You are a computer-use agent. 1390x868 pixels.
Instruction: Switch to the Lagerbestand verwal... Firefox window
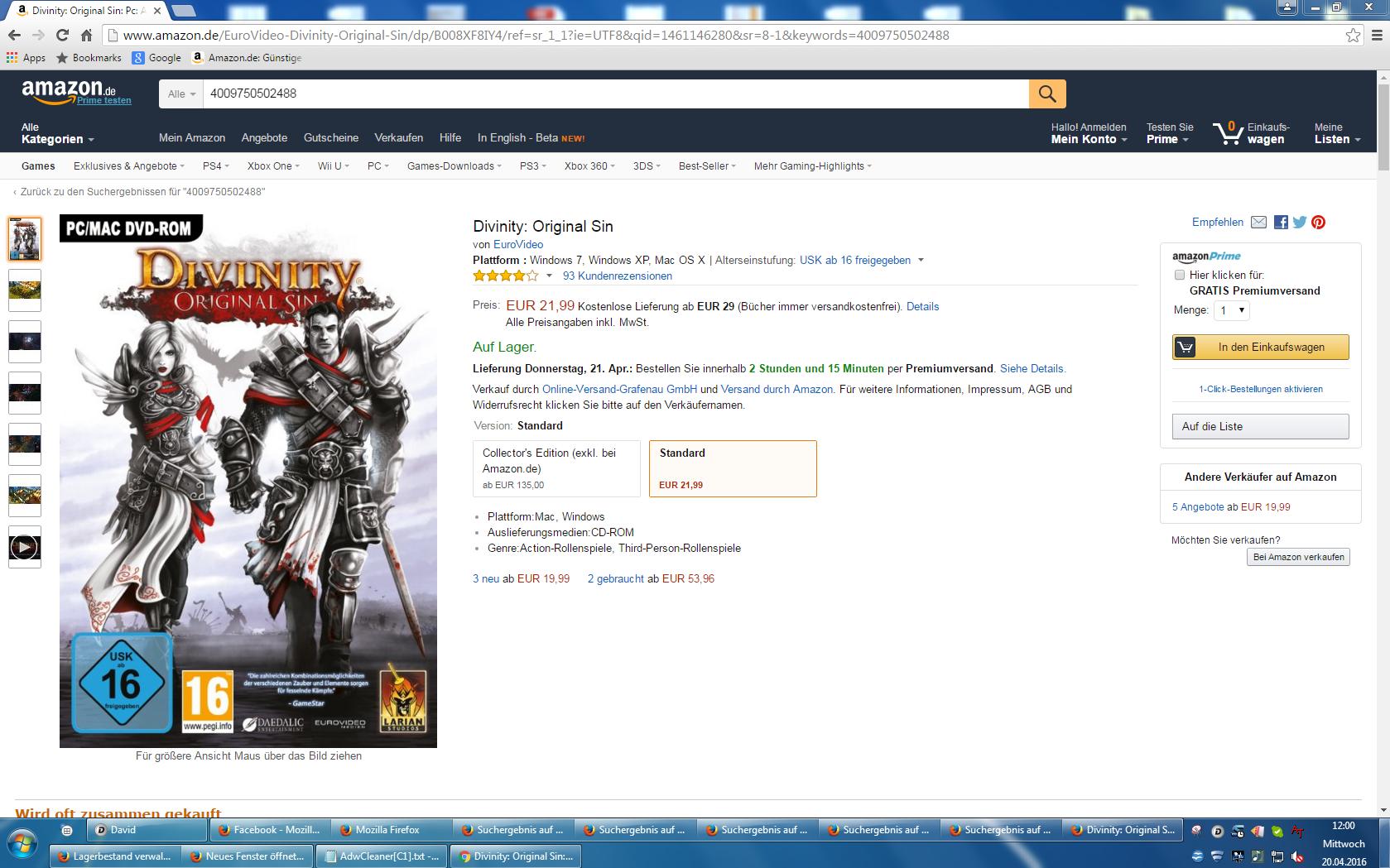click(114, 856)
